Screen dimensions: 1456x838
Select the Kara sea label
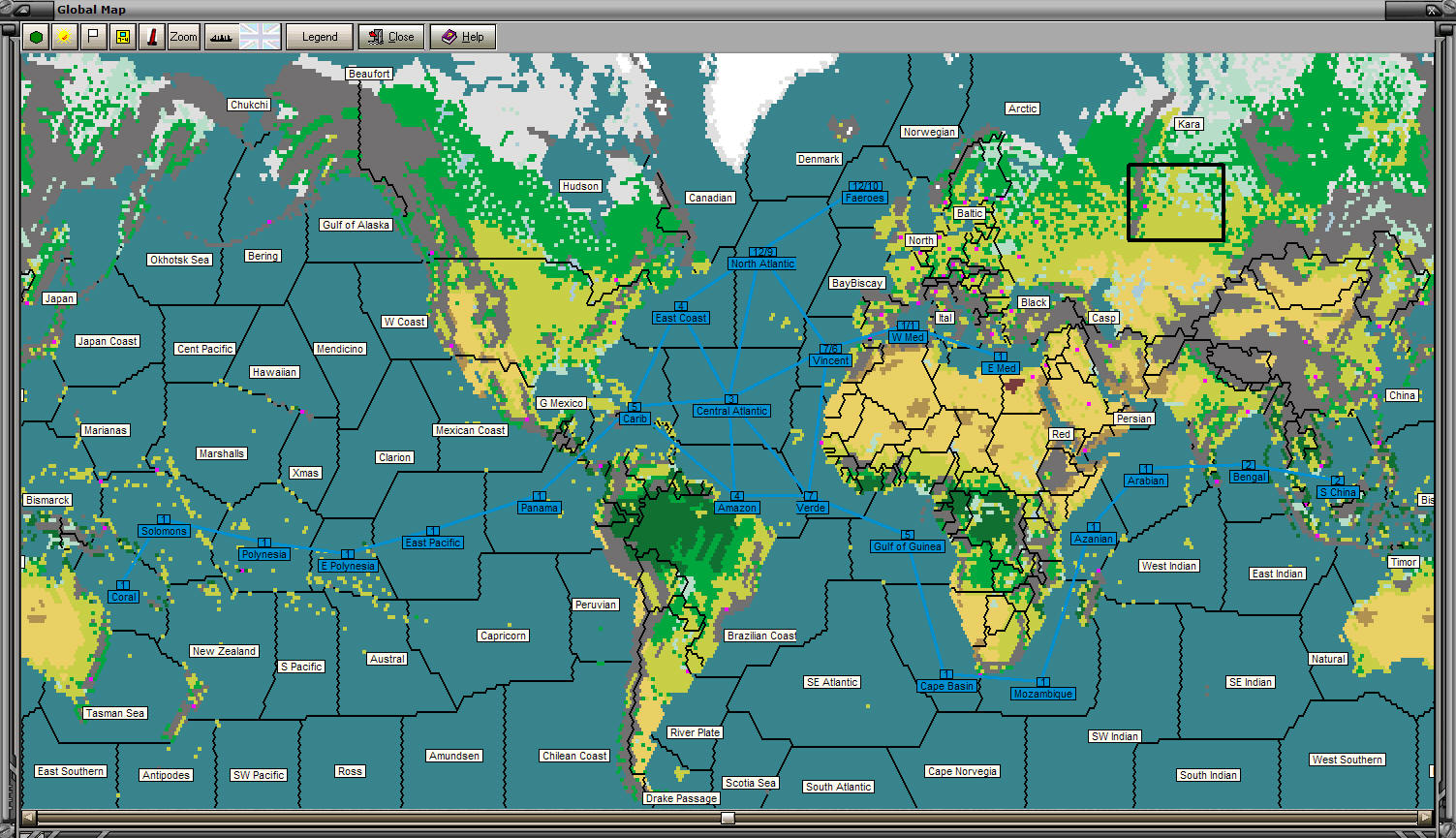click(x=1188, y=124)
